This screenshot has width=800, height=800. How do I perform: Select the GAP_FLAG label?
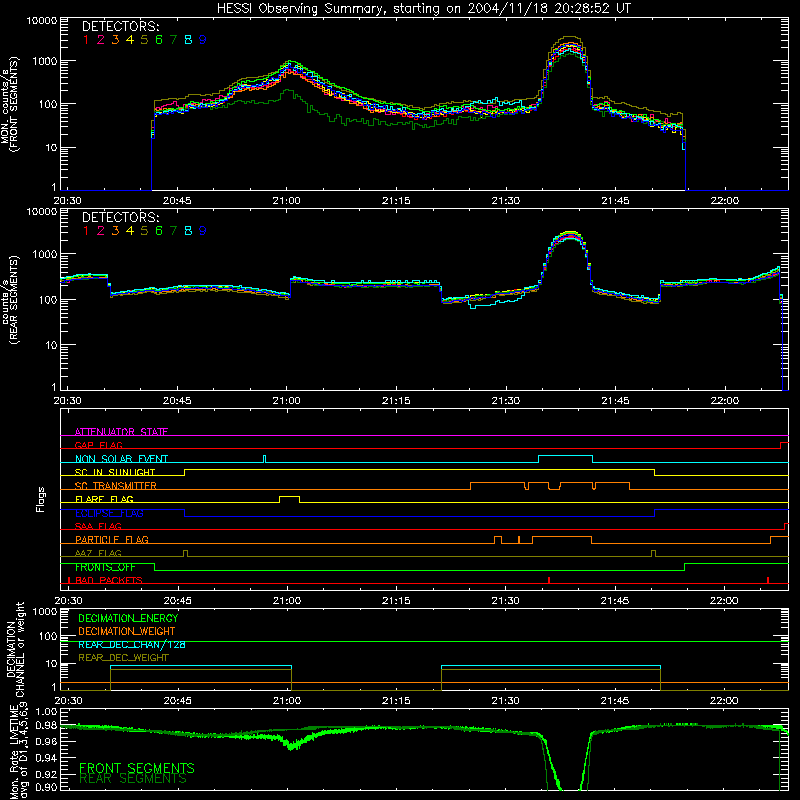(x=98, y=445)
